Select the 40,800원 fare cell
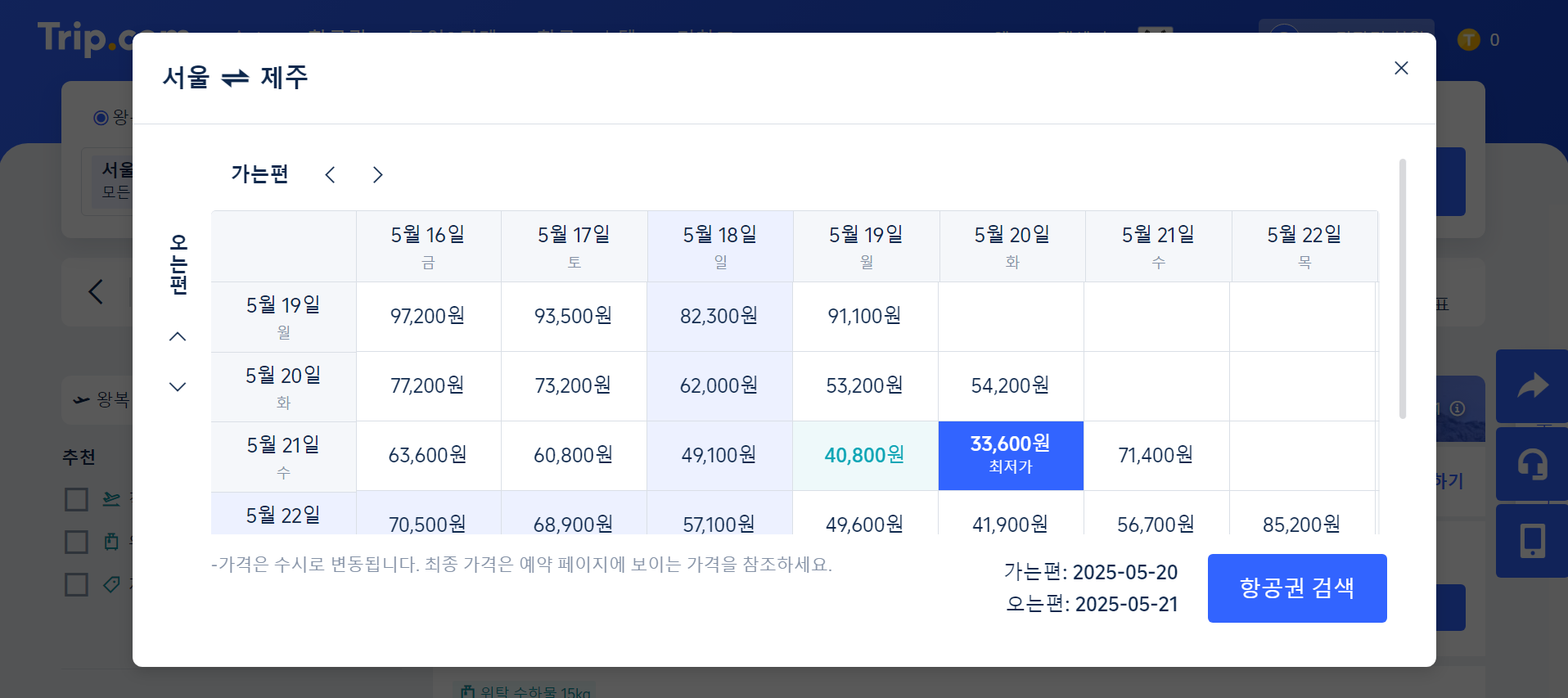The width and height of the screenshot is (1568, 698). [x=865, y=456]
